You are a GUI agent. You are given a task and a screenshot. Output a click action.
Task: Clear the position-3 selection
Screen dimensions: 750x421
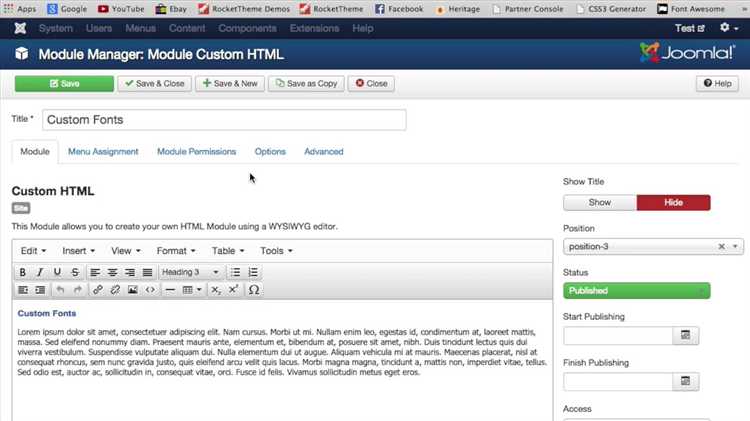pyautogui.click(x=721, y=246)
